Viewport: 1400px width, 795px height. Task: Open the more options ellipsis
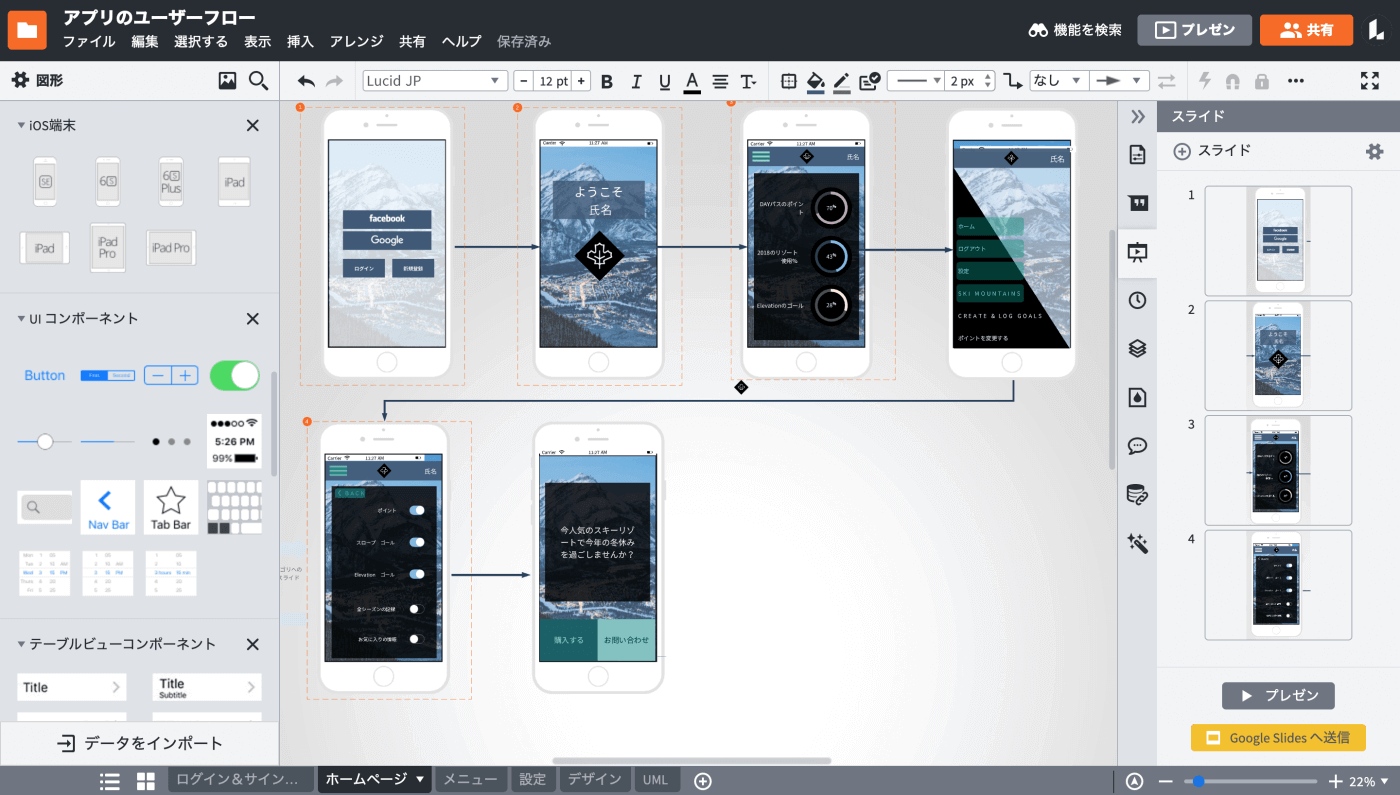[x=1296, y=81]
